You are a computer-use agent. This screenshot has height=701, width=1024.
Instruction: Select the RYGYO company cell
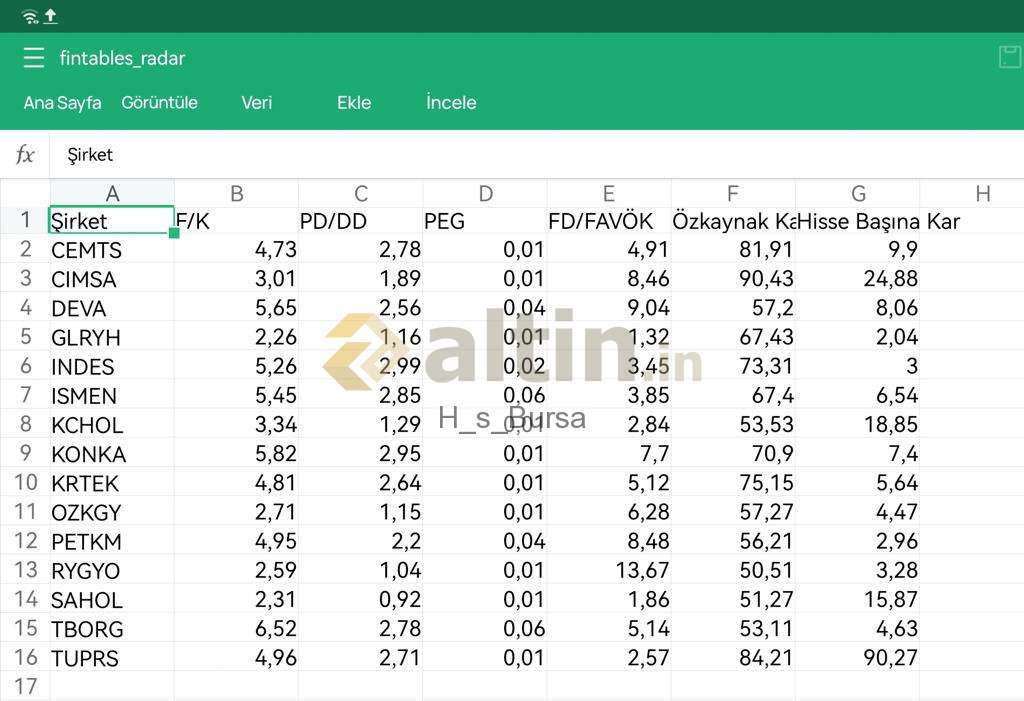pyautogui.click(x=112, y=570)
